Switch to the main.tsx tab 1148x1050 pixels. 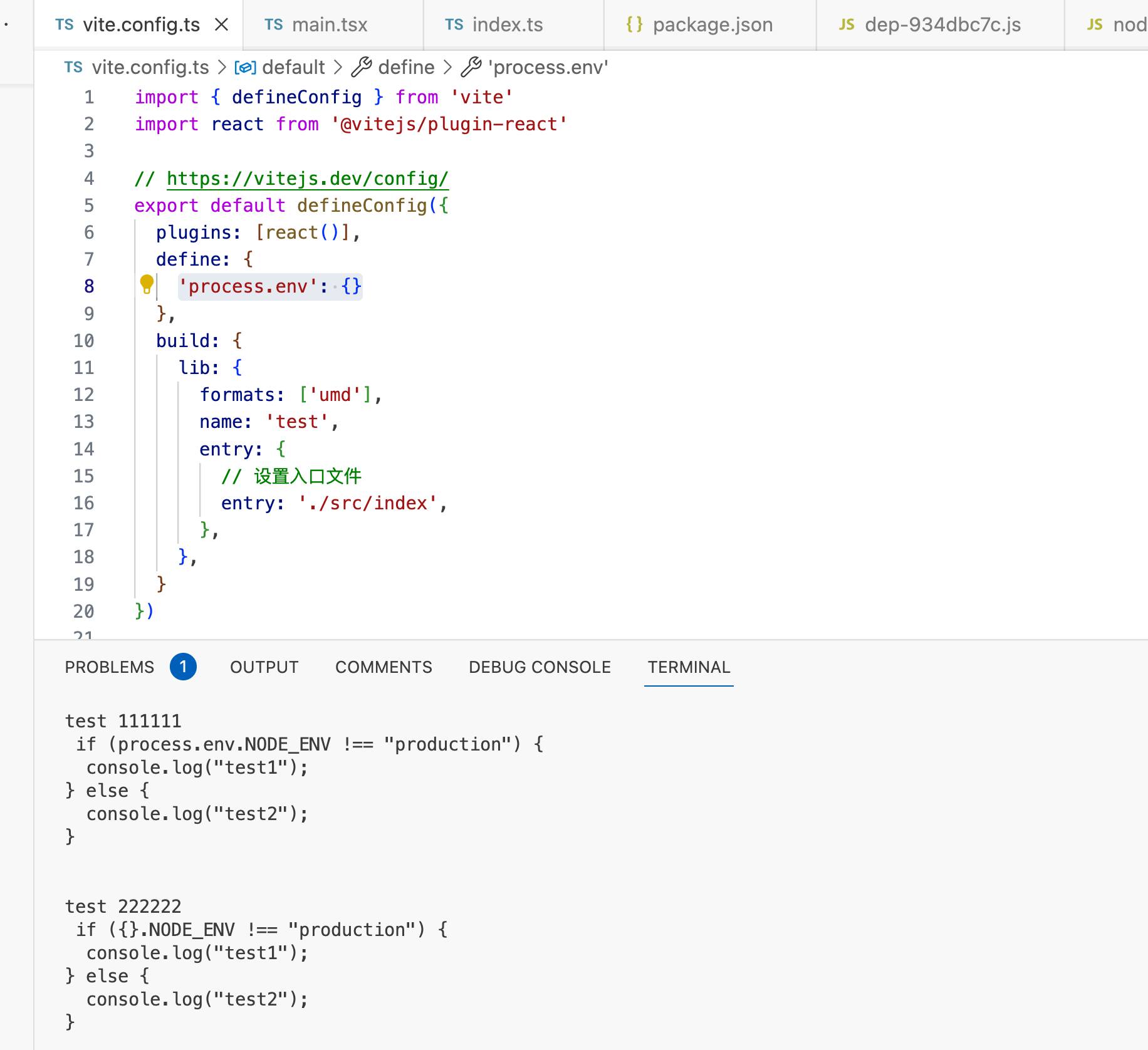click(x=330, y=24)
